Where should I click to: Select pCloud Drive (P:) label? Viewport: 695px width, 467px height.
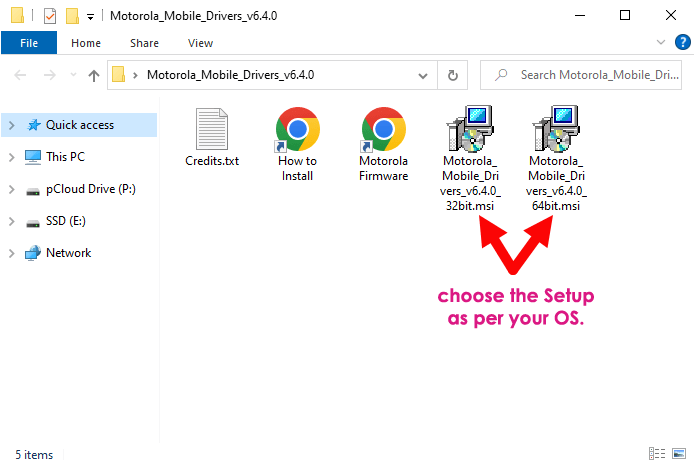point(91,189)
